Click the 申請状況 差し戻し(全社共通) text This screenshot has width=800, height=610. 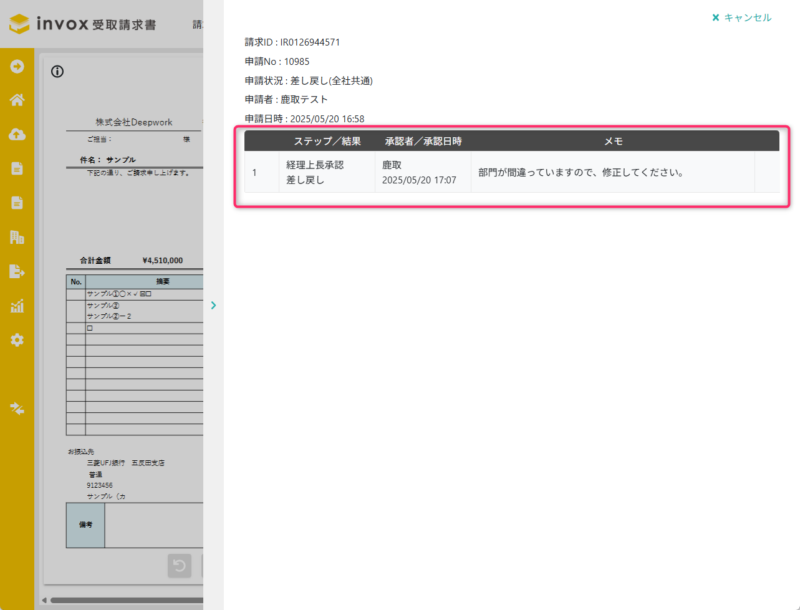click(309, 81)
